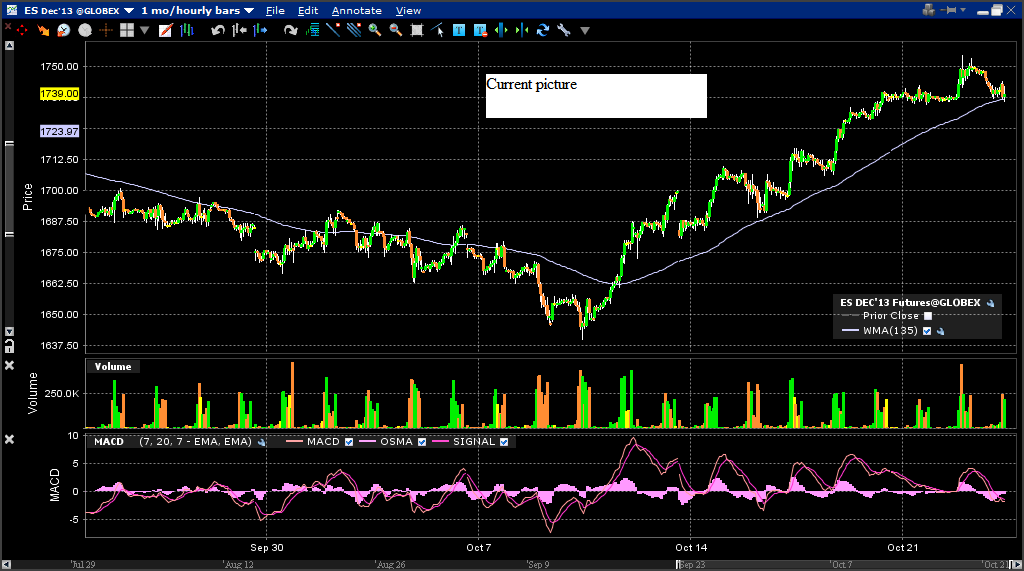Click the price axis scroll up arrow

9,46
